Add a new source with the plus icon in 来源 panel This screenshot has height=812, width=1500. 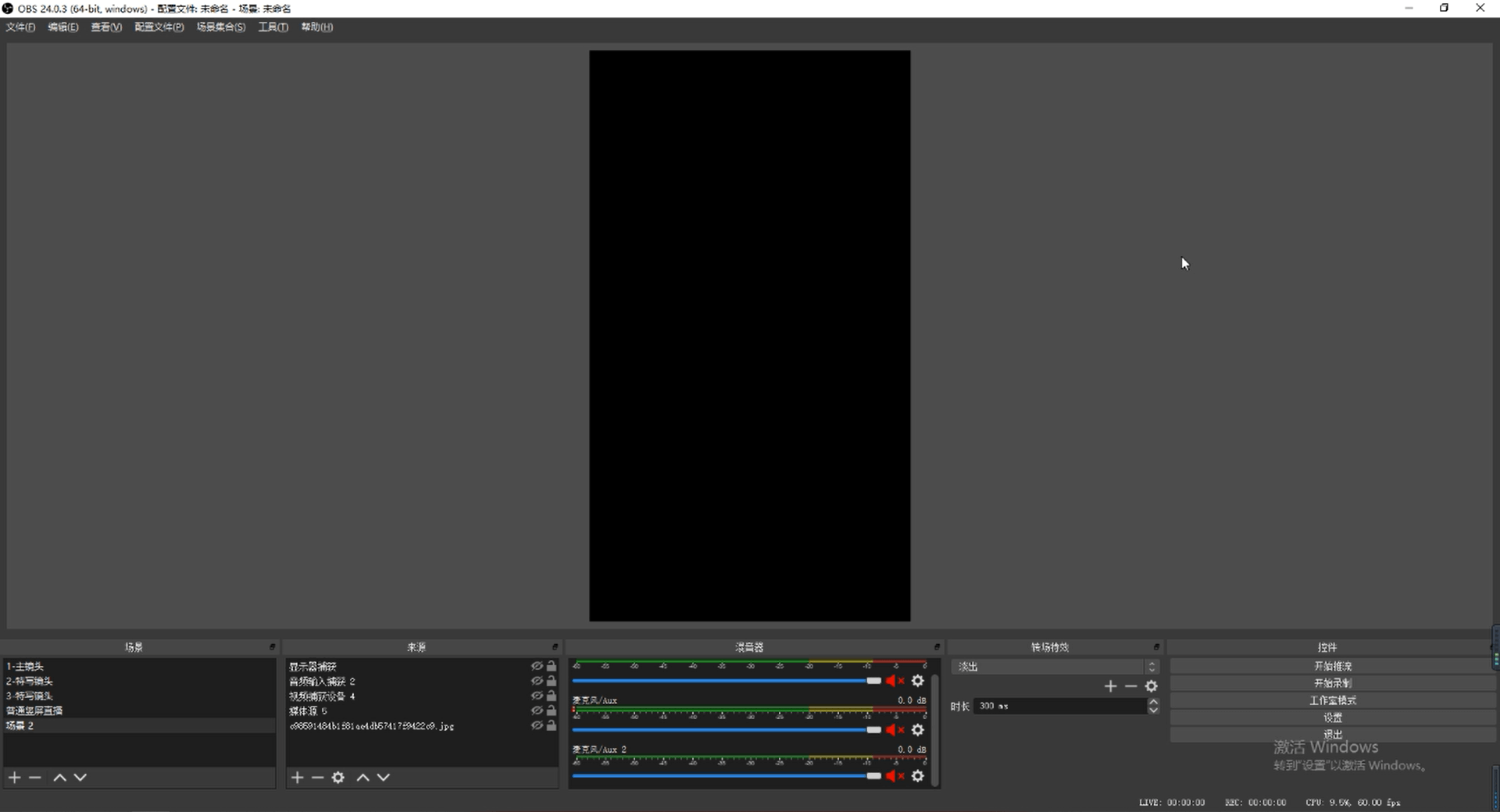[x=297, y=777]
